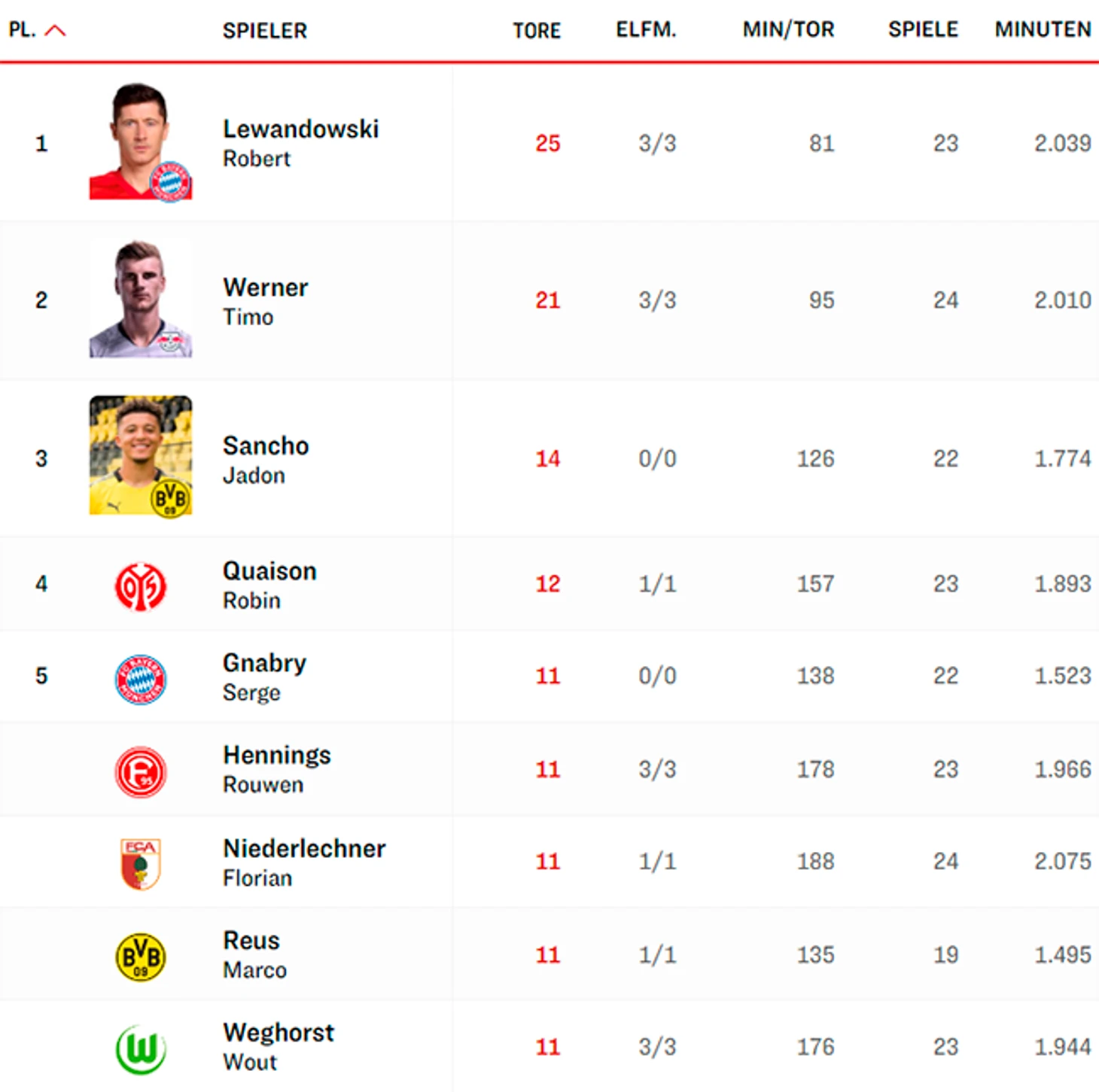Viewport: 1099px width, 1092px height.
Task: Click the ELFM. column header
Action: (646, 29)
